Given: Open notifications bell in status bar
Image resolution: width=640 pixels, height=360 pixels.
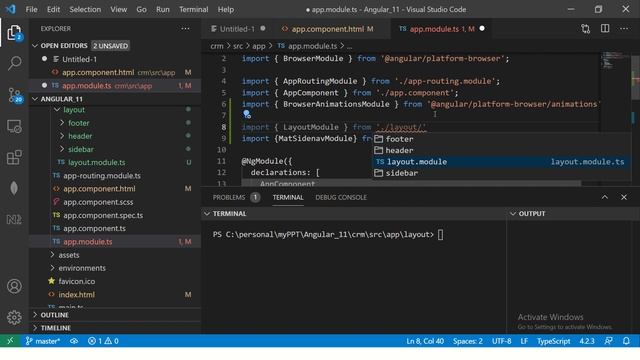Looking at the screenshot, I should pos(626,341).
